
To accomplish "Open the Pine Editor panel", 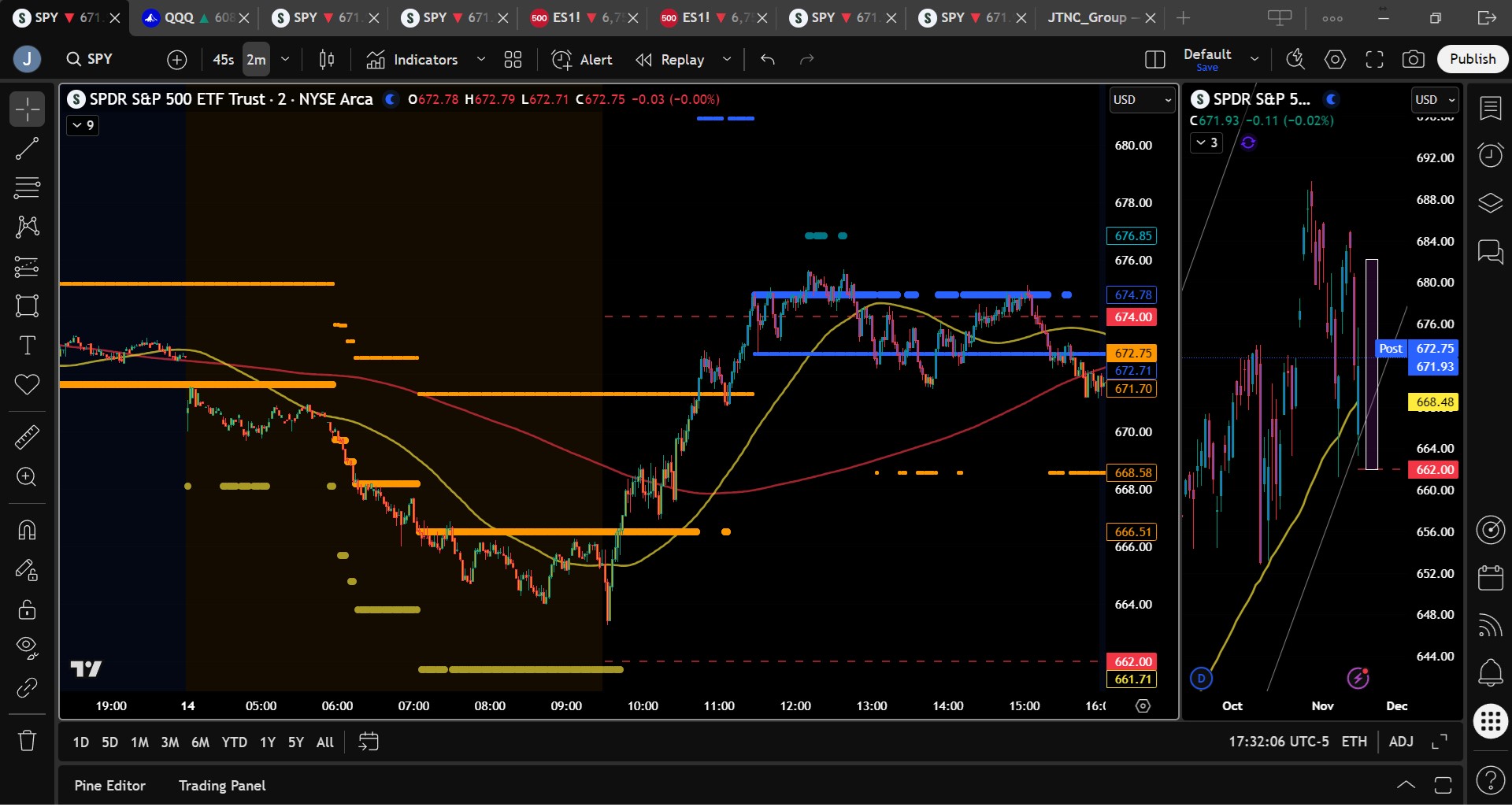I will tap(109, 787).
